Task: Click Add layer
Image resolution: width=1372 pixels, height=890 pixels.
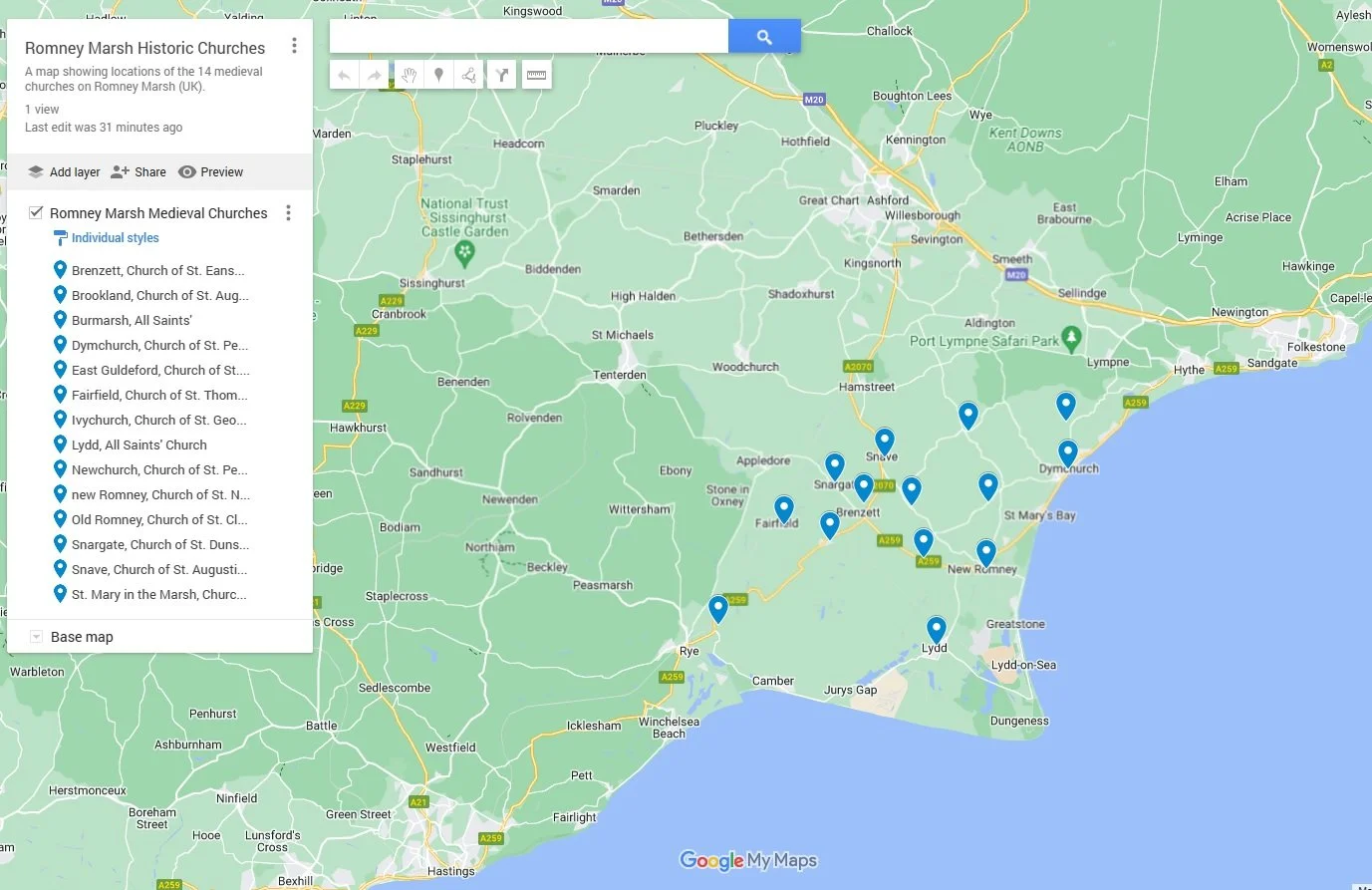Action: click(x=63, y=171)
